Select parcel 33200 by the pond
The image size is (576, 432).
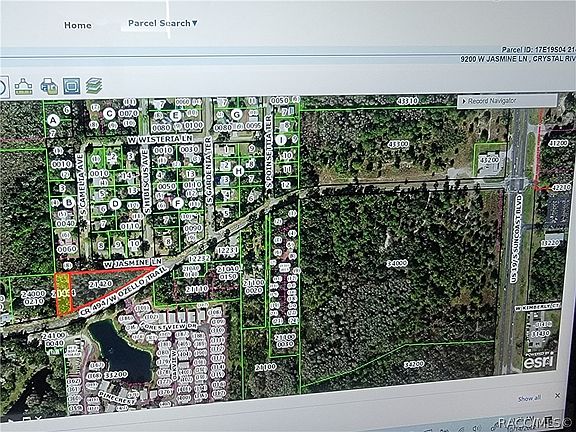coord(116,374)
